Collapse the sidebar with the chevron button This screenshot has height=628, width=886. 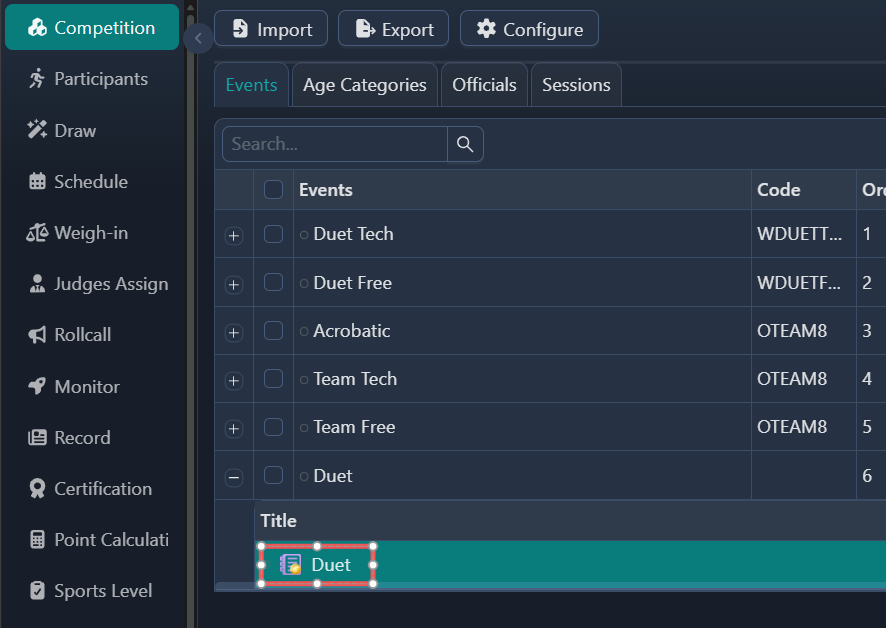198,38
